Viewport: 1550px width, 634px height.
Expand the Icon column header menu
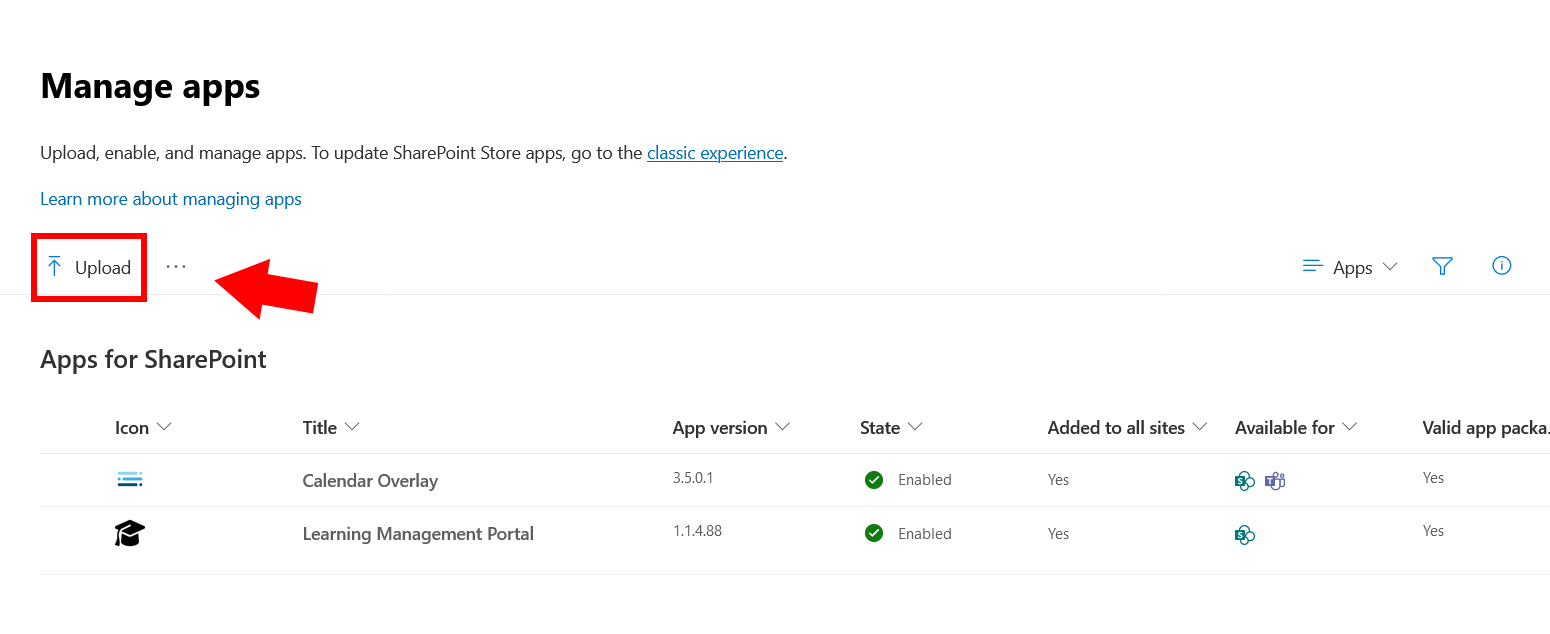(x=143, y=428)
